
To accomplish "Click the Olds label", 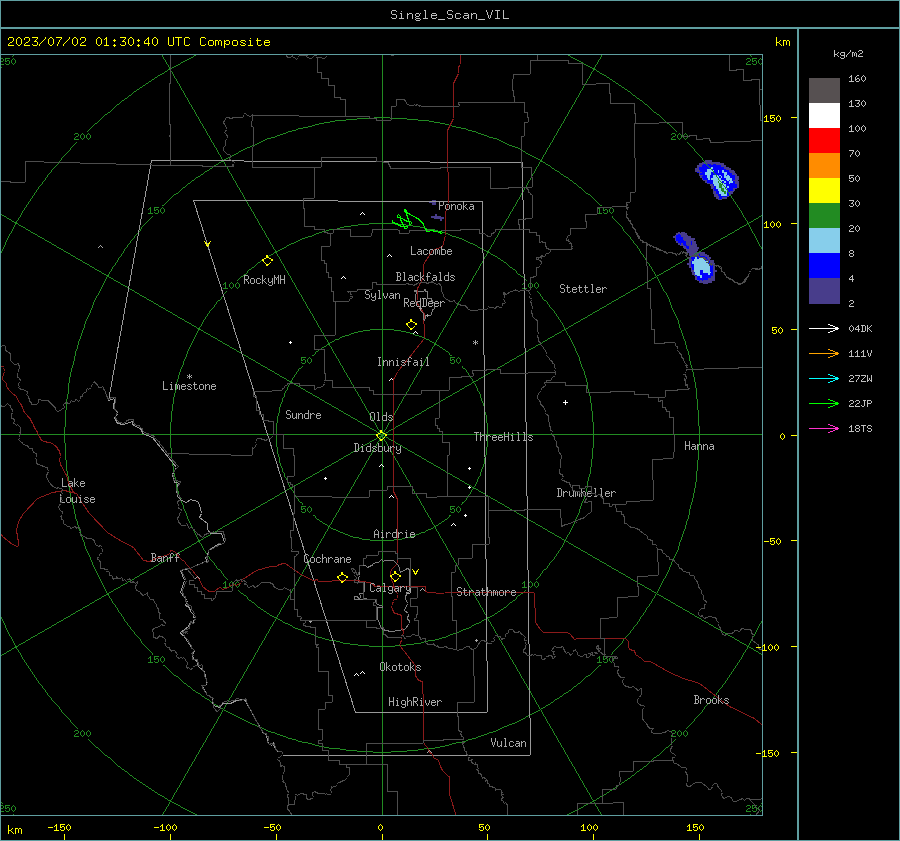I will tap(381, 417).
